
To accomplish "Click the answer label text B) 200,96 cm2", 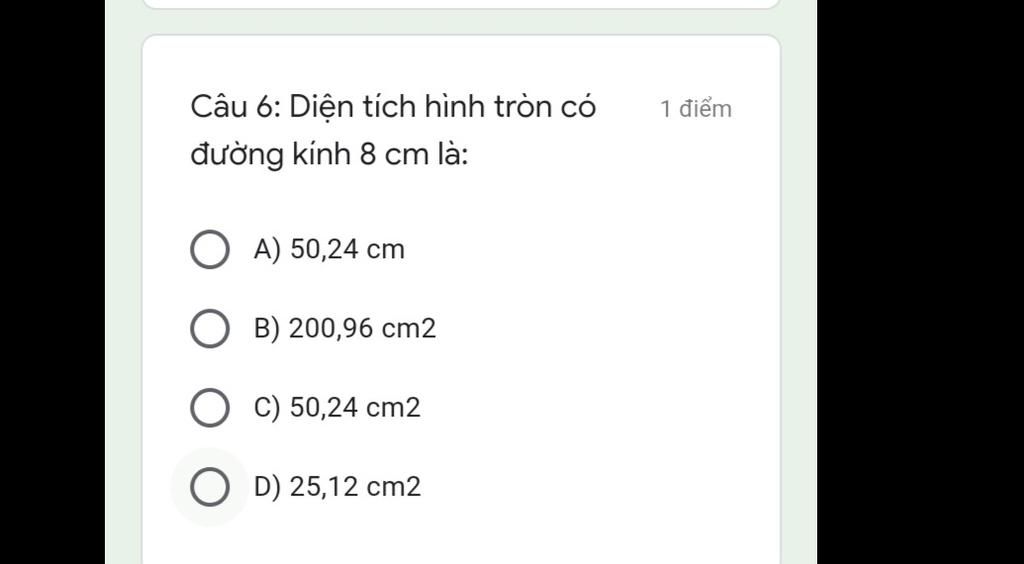I will pyautogui.click(x=345, y=328).
